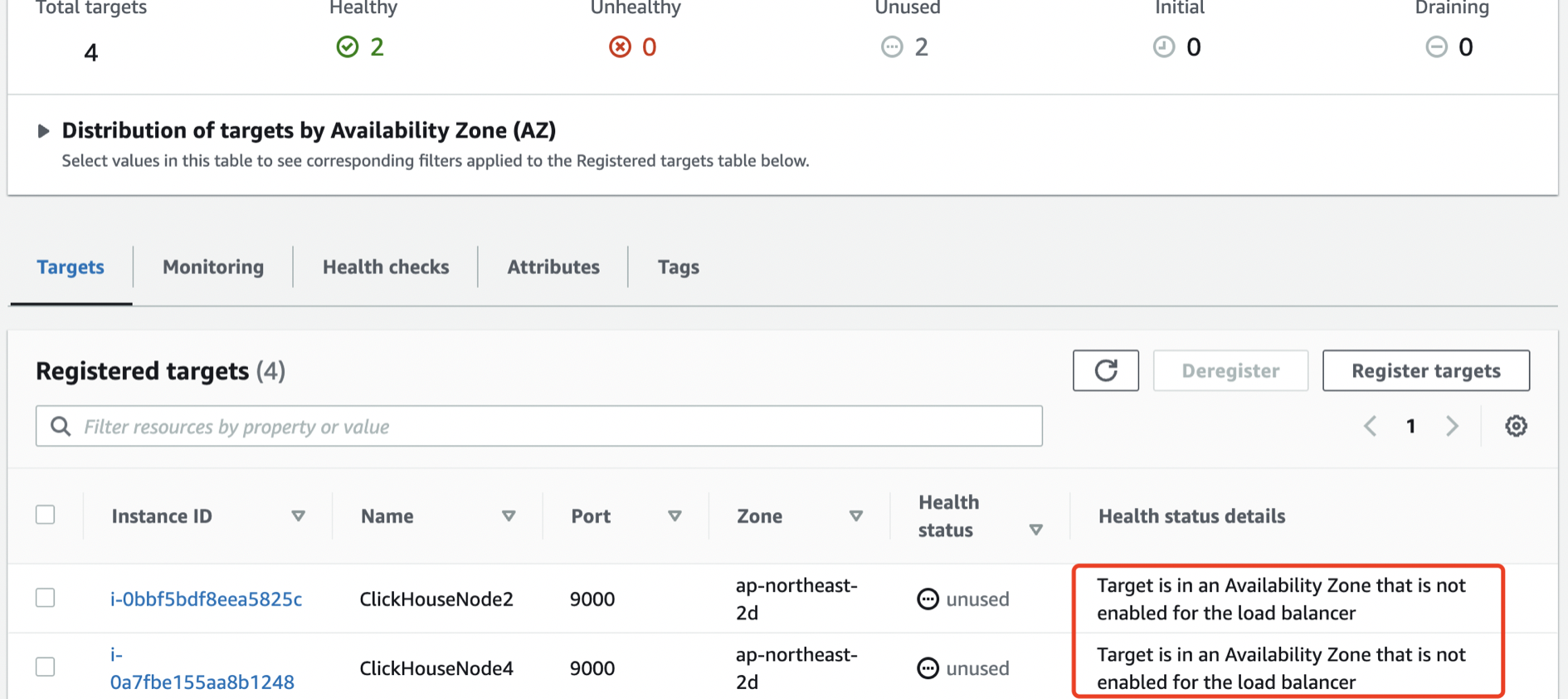Viewport: 1568px width, 699px height.
Task: Click the Initial clock icon
Action: click(x=1164, y=46)
